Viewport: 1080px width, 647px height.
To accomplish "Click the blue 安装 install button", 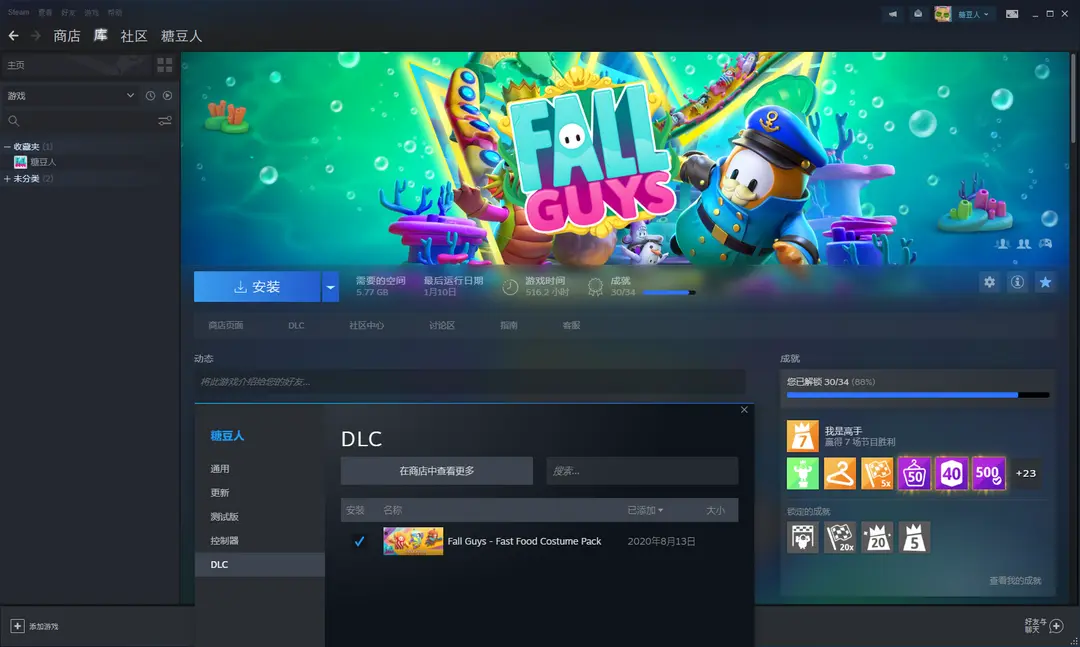I will tap(257, 287).
